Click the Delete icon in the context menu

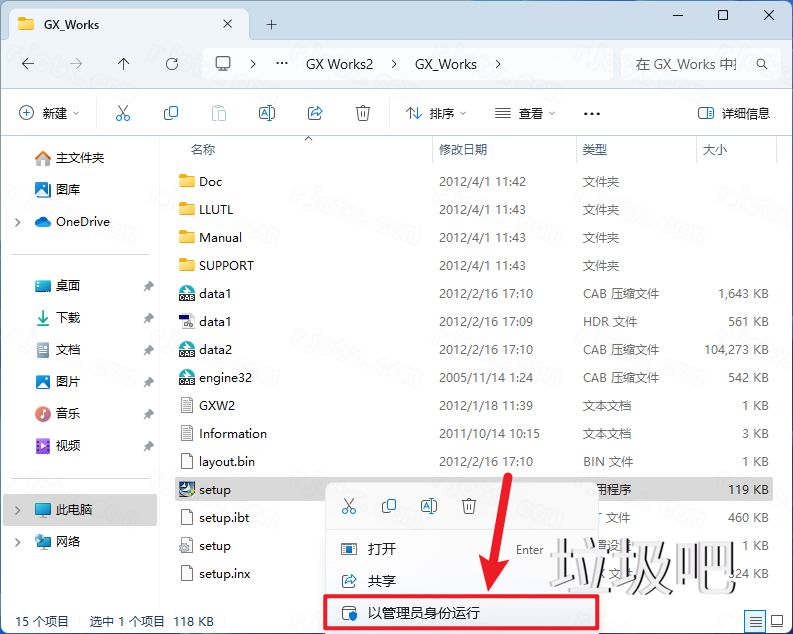tap(469, 506)
